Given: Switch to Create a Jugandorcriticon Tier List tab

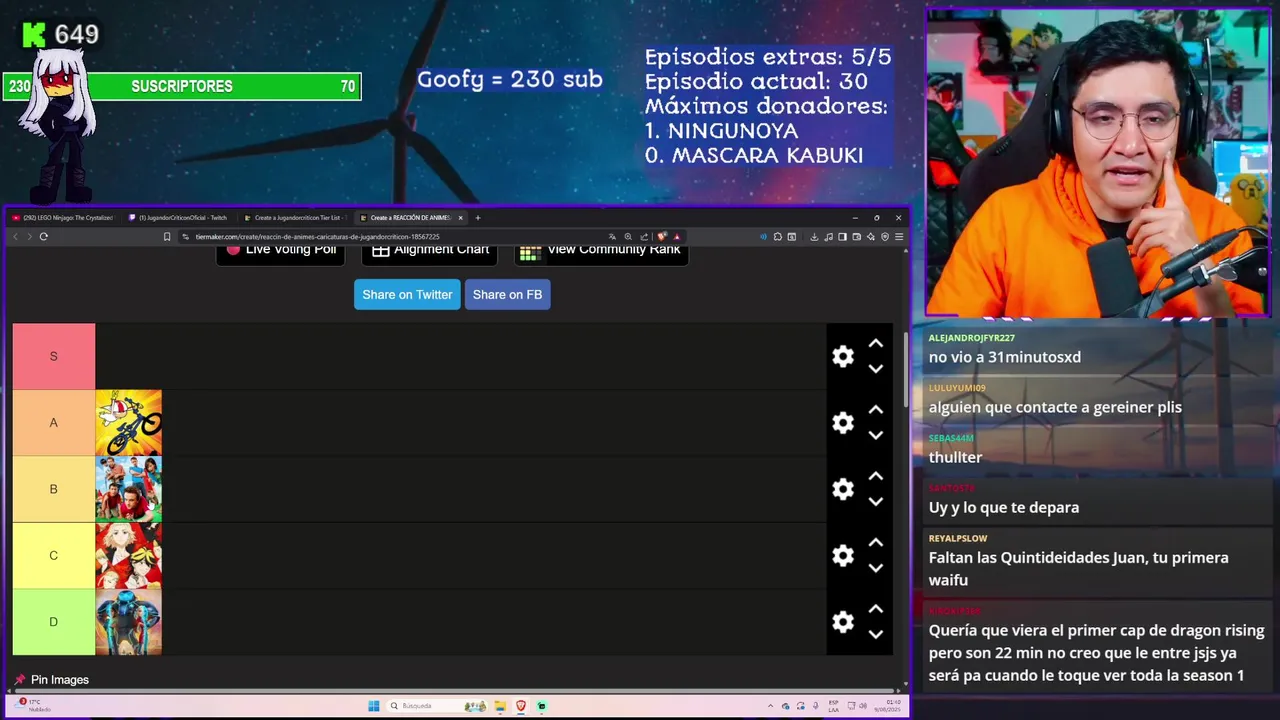Looking at the screenshot, I should (x=298, y=217).
